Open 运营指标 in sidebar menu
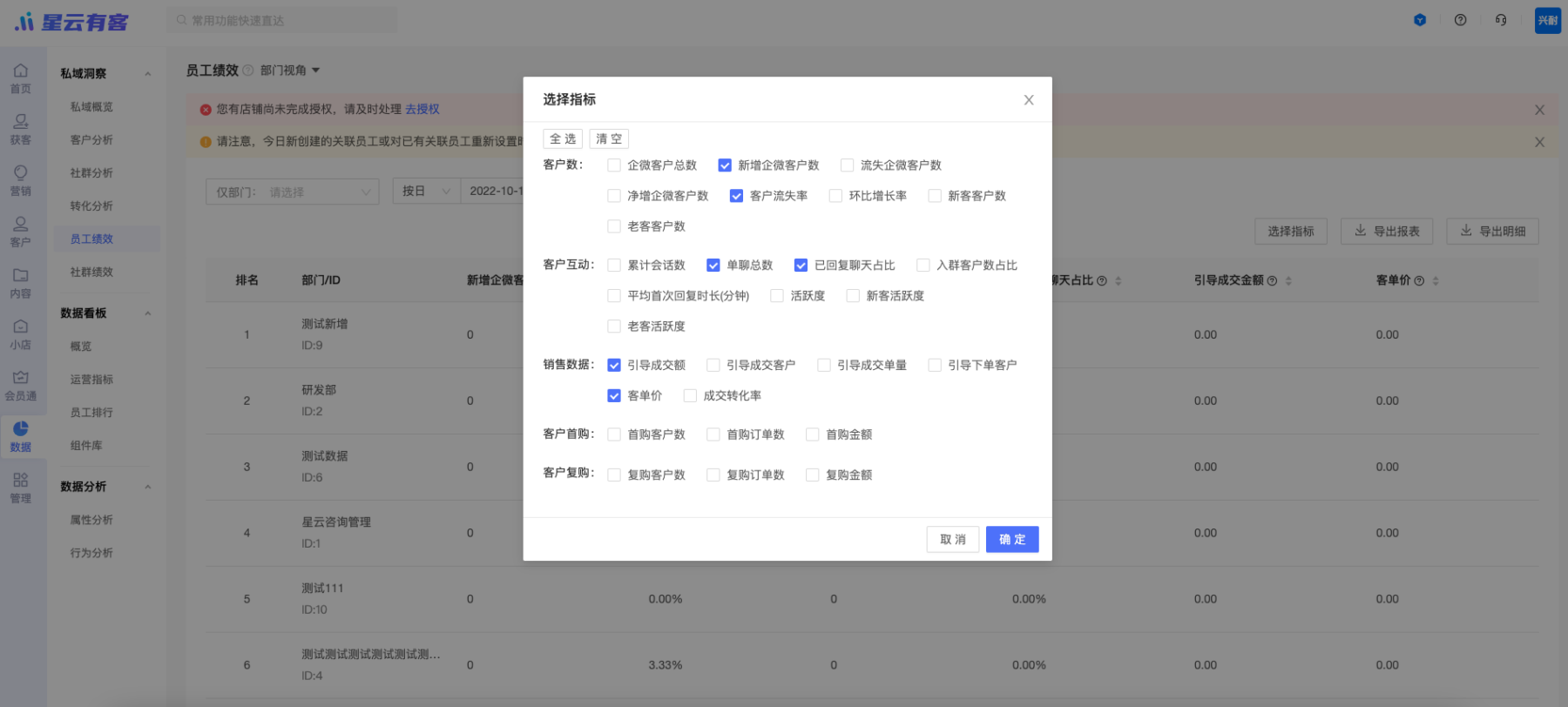The image size is (1568, 707). point(91,380)
